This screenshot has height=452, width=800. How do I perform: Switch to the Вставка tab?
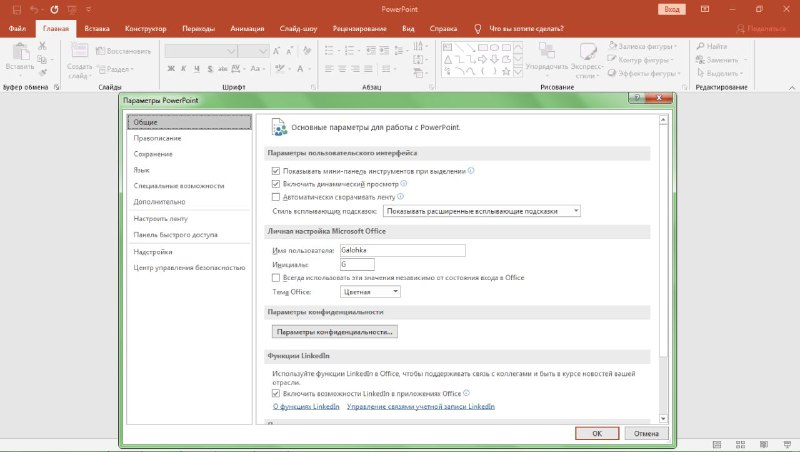tap(97, 29)
